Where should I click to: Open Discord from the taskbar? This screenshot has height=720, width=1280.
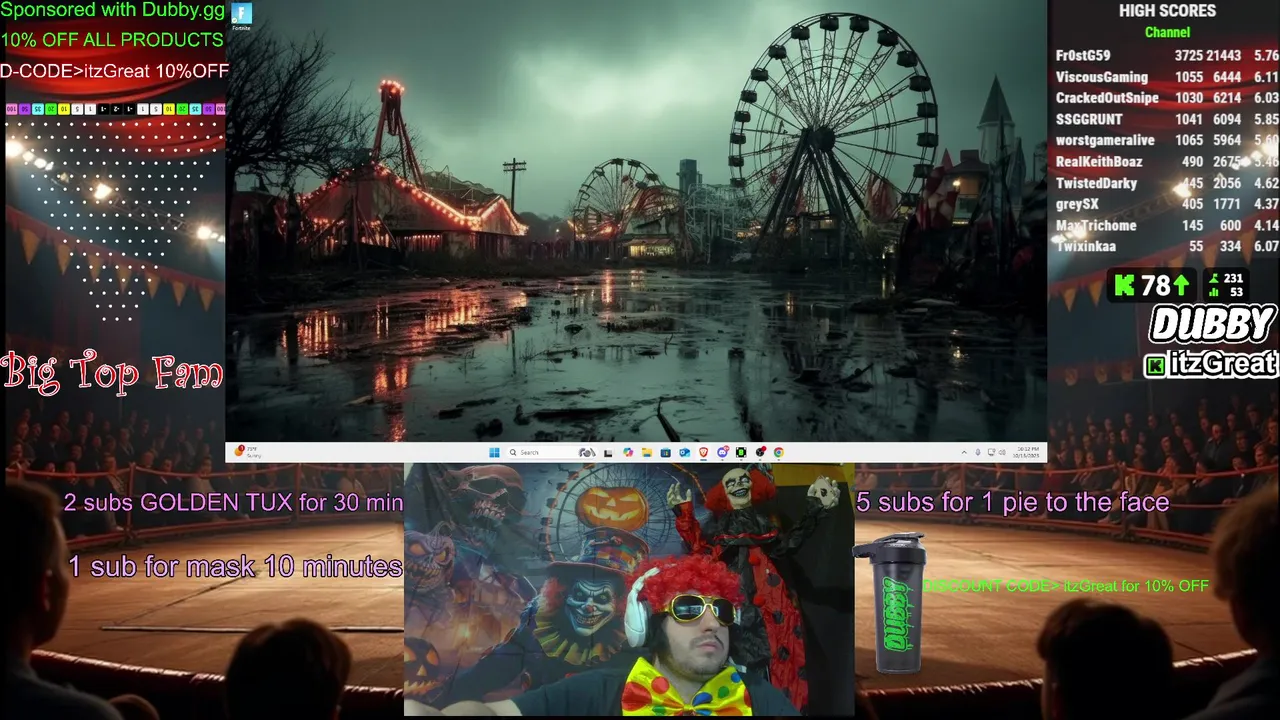pos(722,452)
